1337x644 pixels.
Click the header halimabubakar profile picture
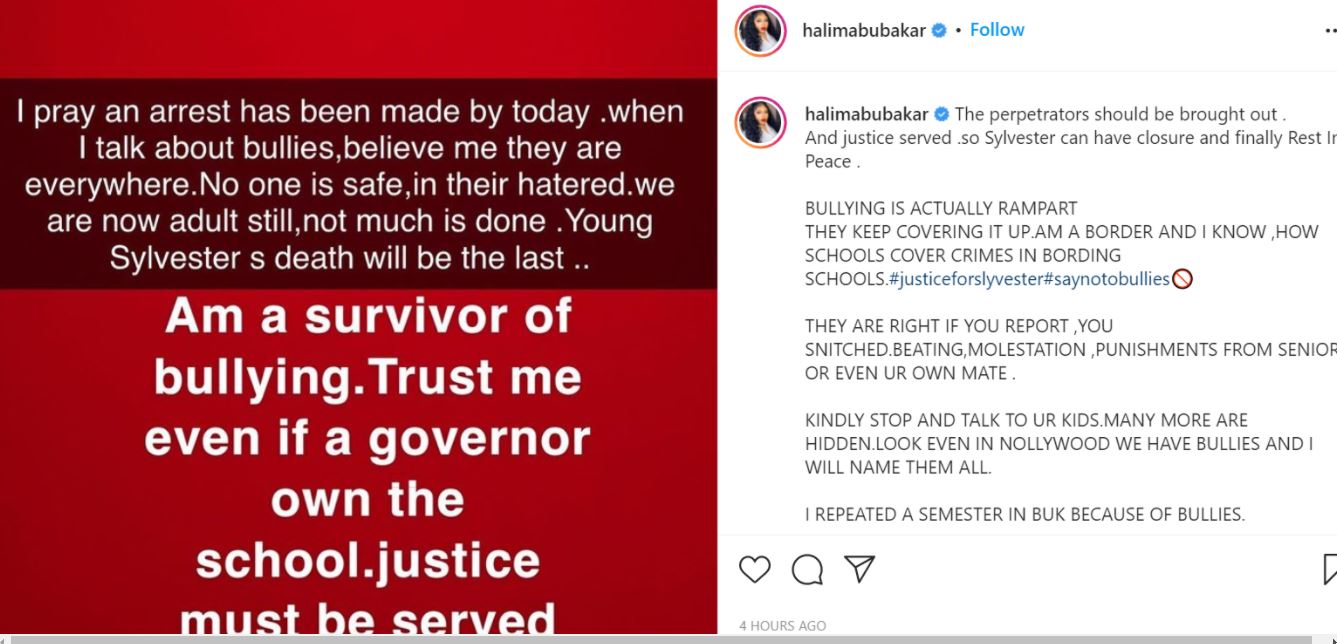[x=760, y=31]
